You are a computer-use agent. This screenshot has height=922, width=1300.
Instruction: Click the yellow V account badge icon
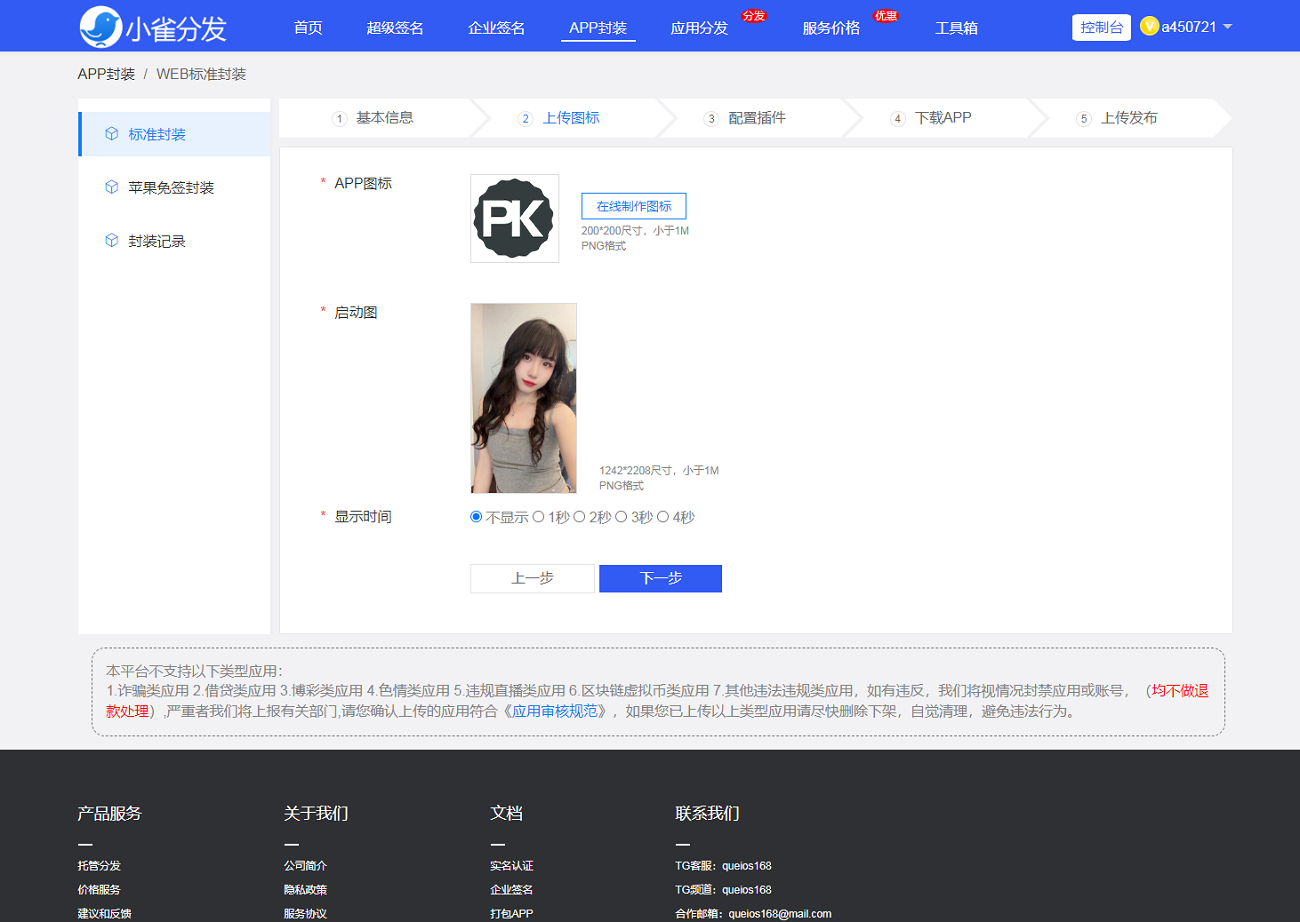point(1149,26)
